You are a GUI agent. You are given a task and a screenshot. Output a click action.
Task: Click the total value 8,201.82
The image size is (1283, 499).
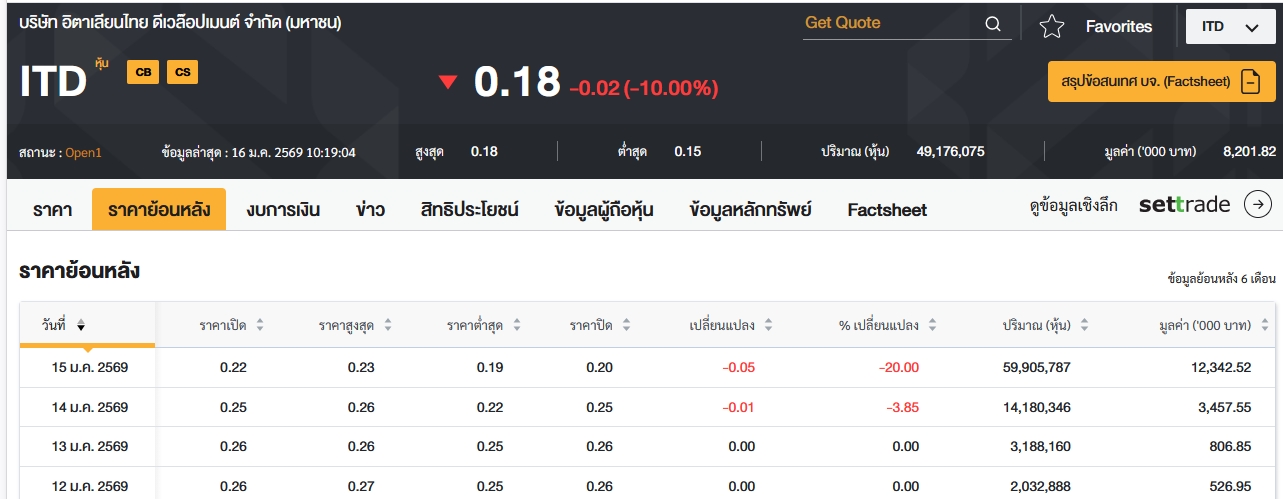pyautogui.click(x=1250, y=152)
